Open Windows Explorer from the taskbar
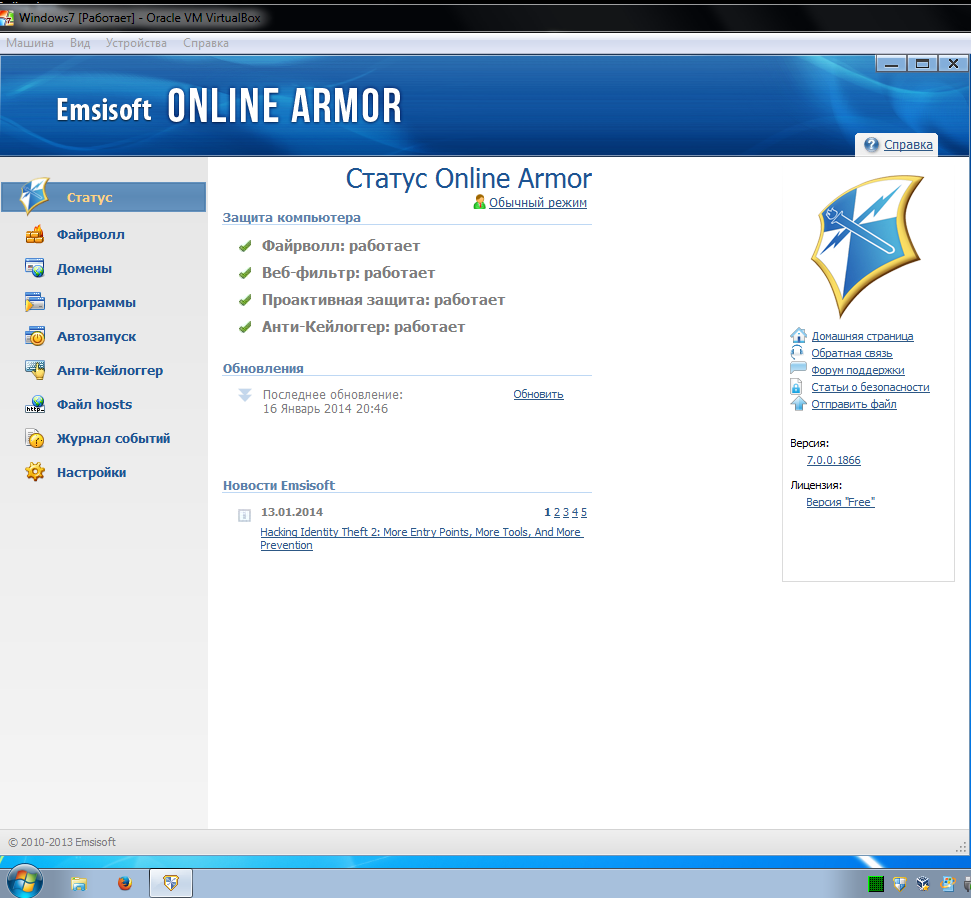 coord(79,883)
